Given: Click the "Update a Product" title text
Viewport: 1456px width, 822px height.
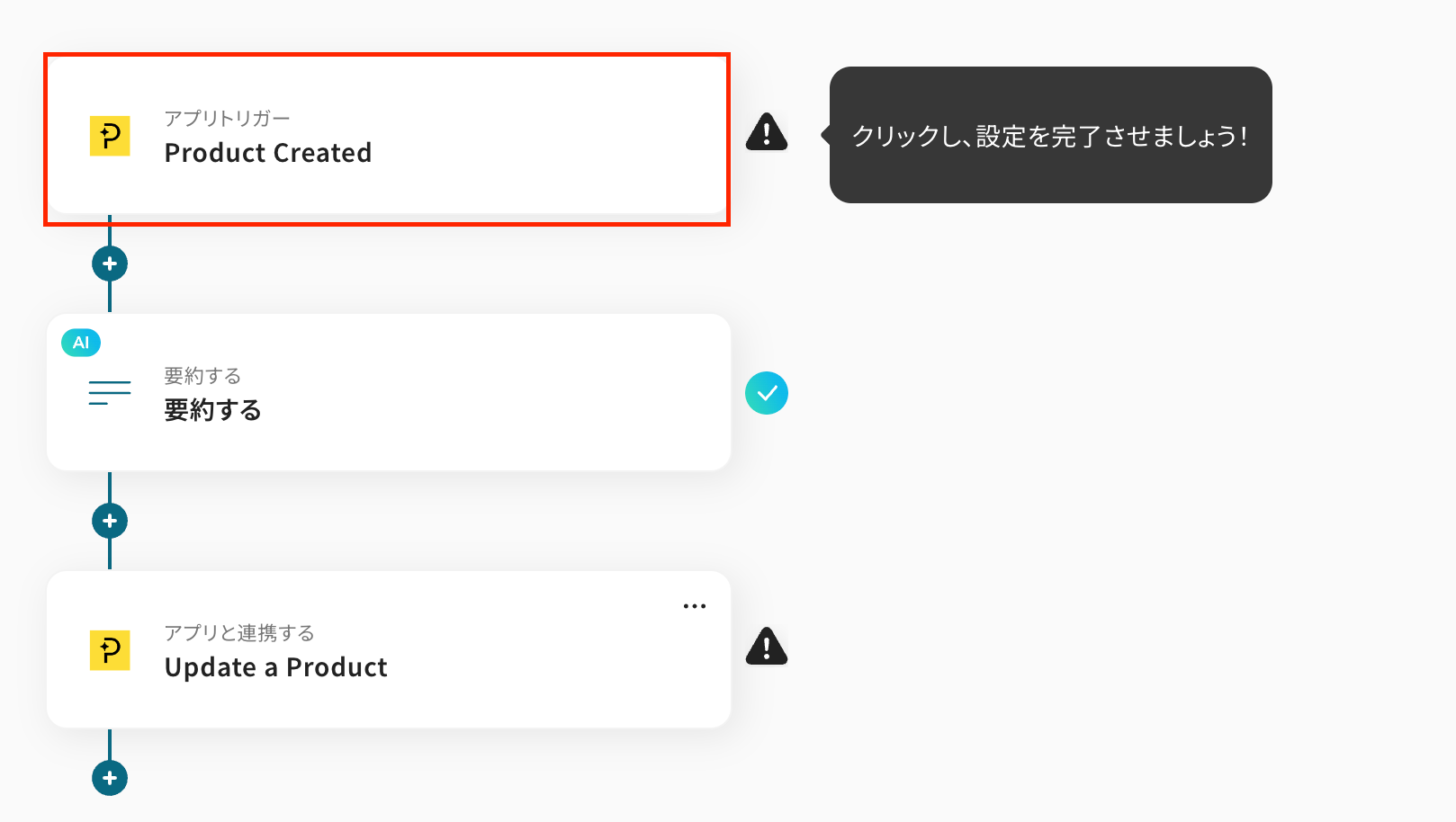Looking at the screenshot, I should coord(276,667).
